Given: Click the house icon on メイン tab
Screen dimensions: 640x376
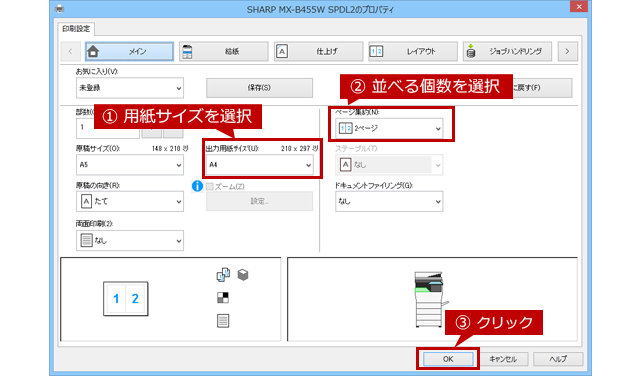Looking at the screenshot, I should click(93, 51).
